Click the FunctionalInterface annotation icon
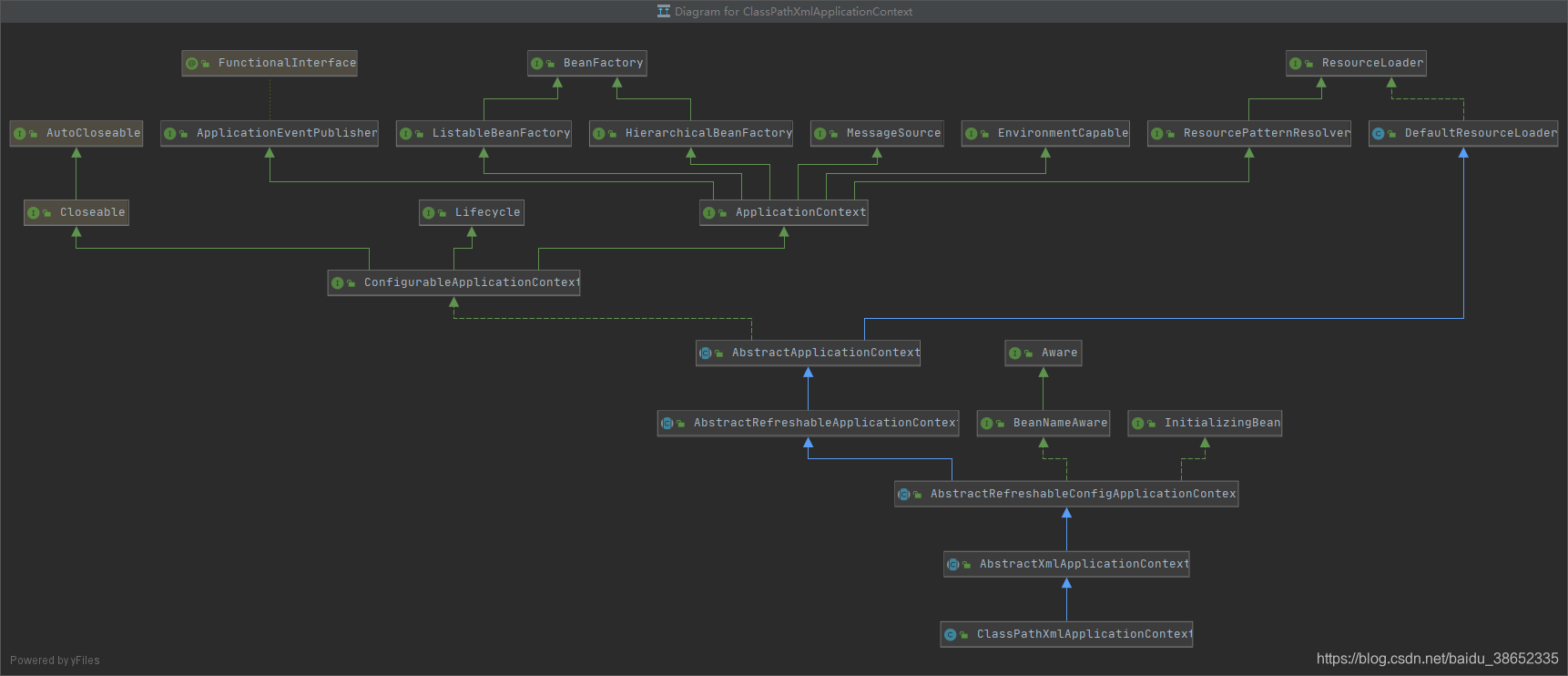The height and width of the screenshot is (676, 1568). coord(192,64)
